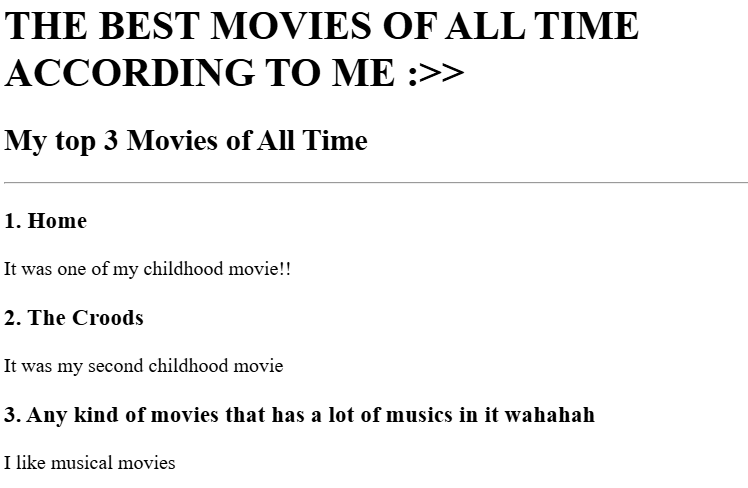Click the paragraph "It was my second childhood movie"
The height and width of the screenshot is (488, 748).
(144, 366)
